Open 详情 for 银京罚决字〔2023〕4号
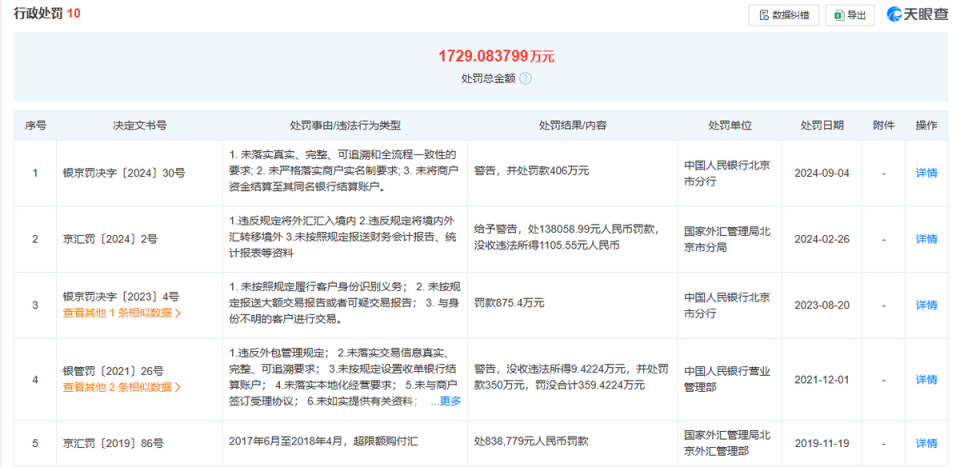960x467 pixels. 926,305
